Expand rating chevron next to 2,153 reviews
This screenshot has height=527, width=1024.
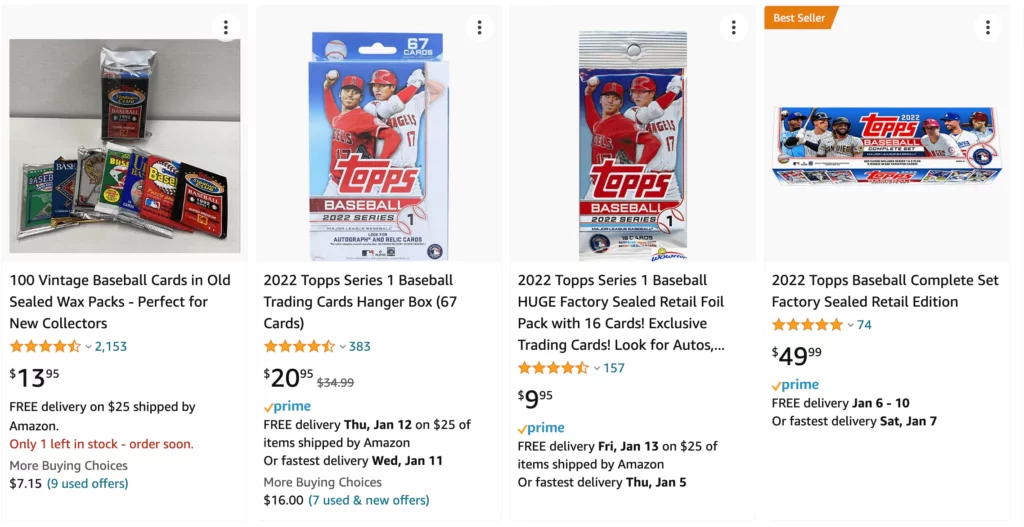tap(89, 347)
